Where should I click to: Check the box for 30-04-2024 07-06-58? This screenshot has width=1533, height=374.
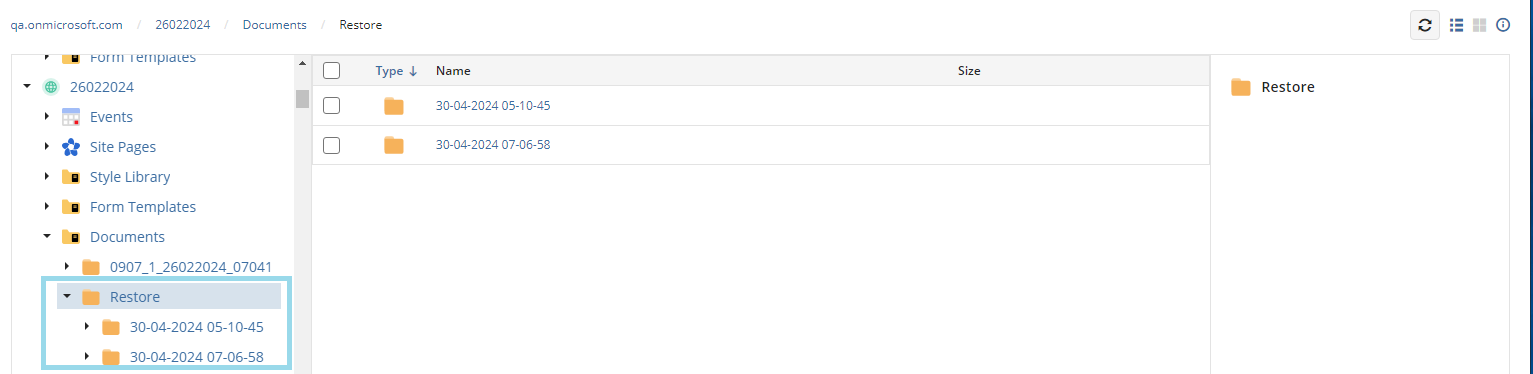332,145
